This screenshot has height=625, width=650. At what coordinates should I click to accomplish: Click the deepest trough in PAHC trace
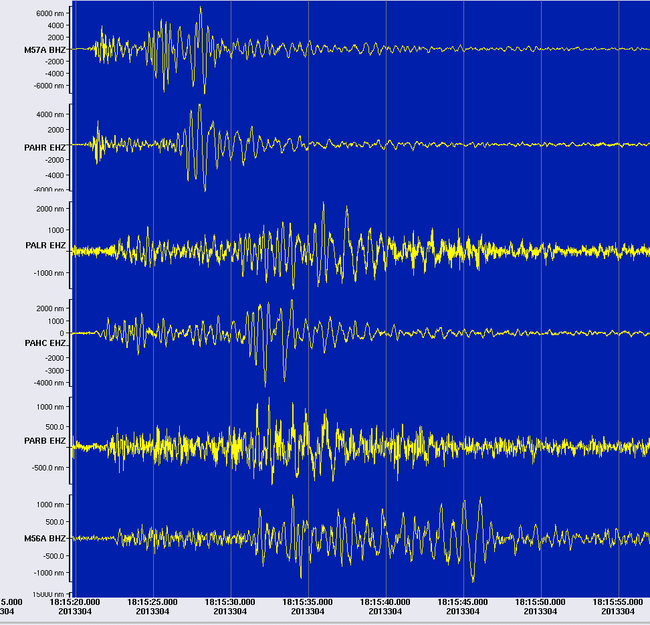(x=265, y=383)
